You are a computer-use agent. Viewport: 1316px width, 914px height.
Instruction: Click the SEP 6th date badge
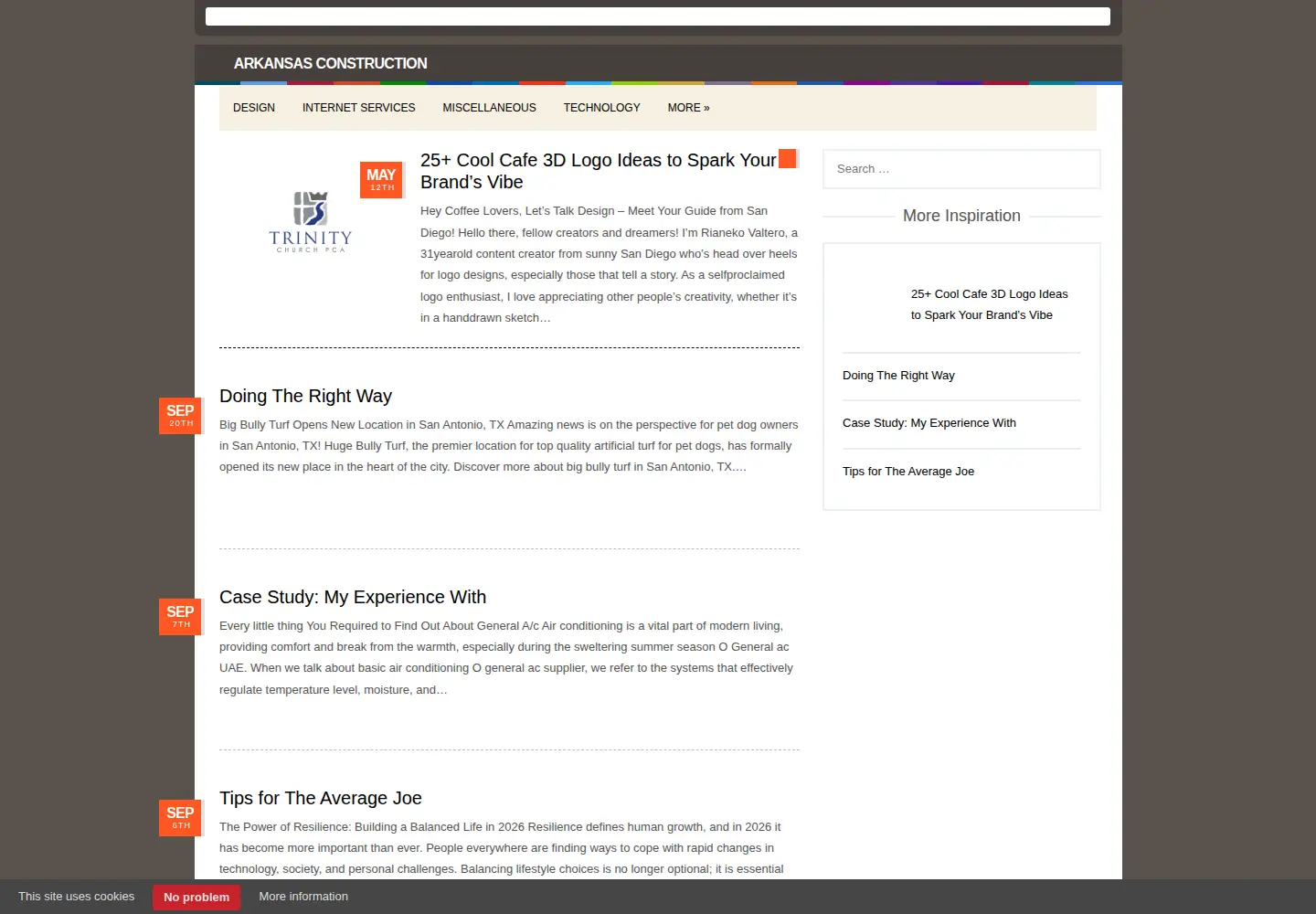click(180, 818)
